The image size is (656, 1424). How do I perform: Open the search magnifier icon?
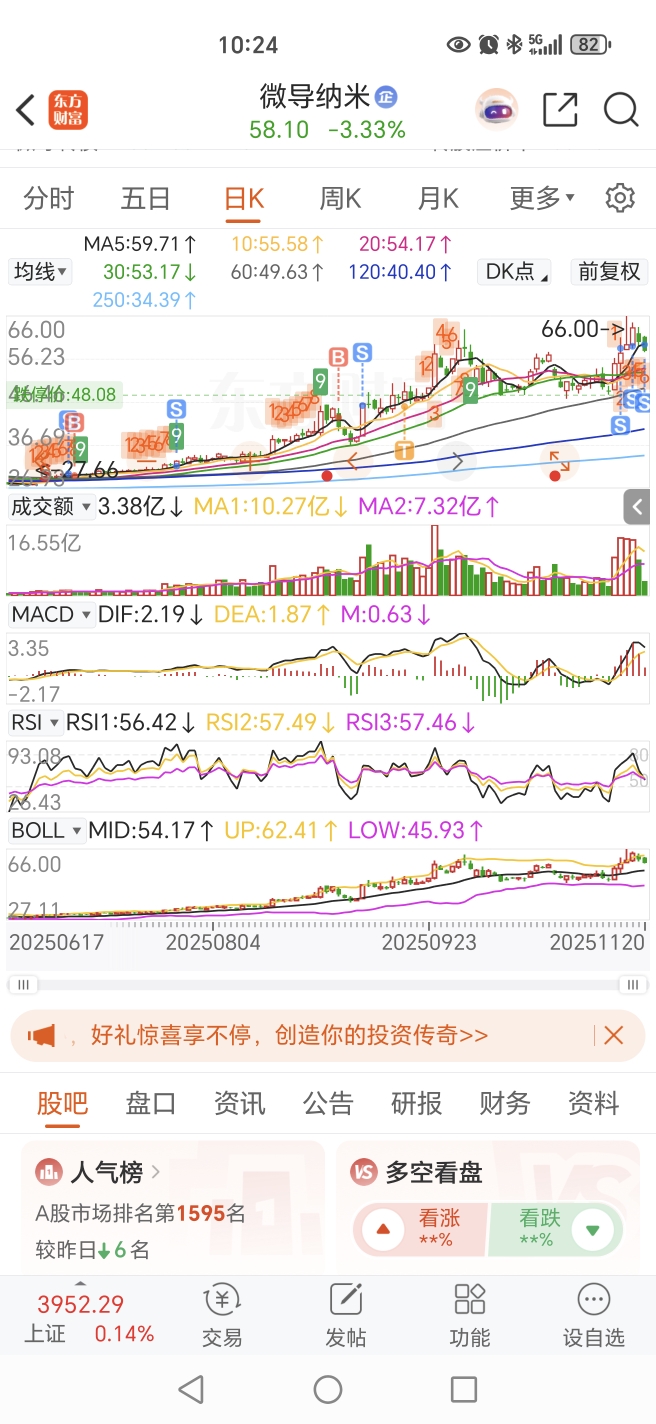point(621,110)
